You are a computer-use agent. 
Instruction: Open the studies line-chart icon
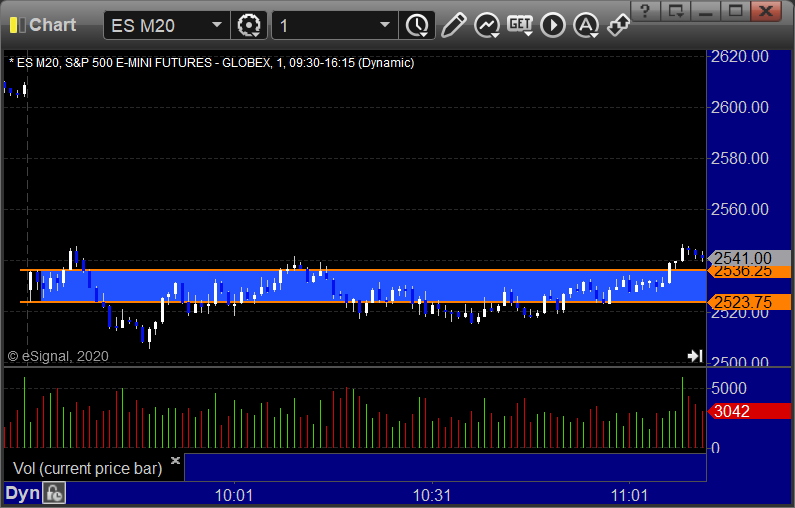[x=487, y=25]
